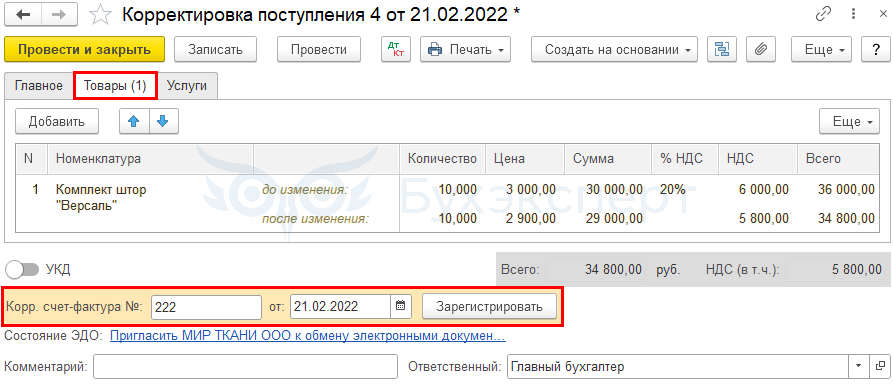
Task: Move row down with blue arrow
Action: [x=164, y=121]
